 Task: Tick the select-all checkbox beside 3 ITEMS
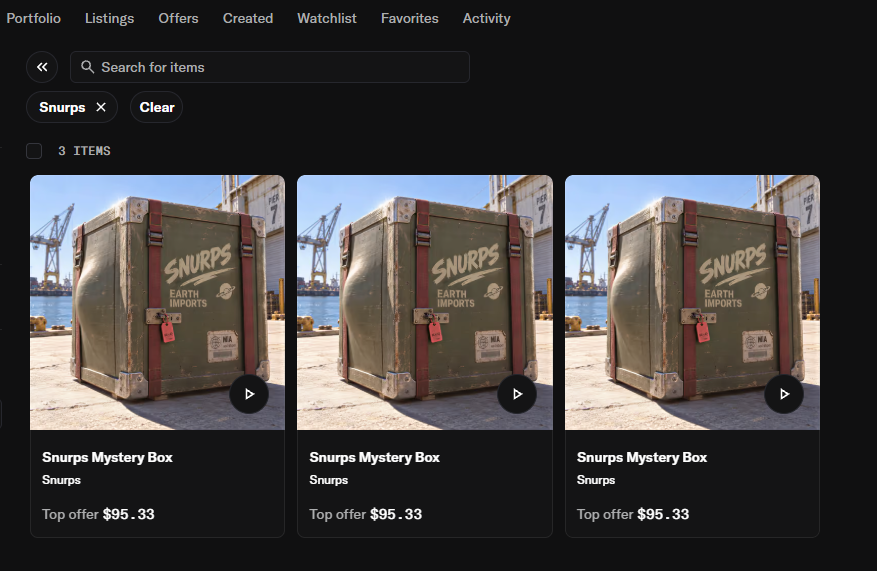(x=34, y=151)
